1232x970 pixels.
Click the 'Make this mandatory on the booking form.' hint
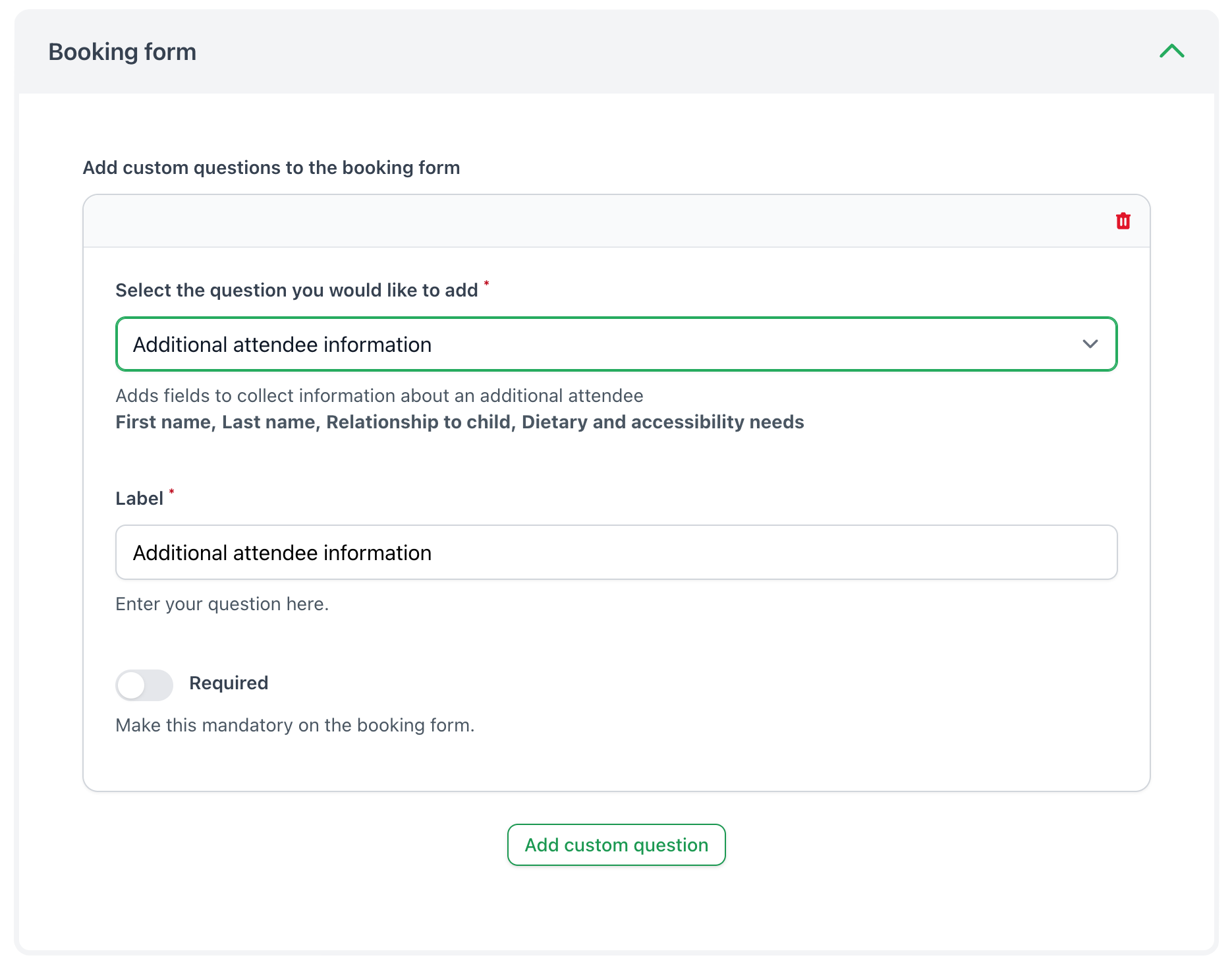294,726
